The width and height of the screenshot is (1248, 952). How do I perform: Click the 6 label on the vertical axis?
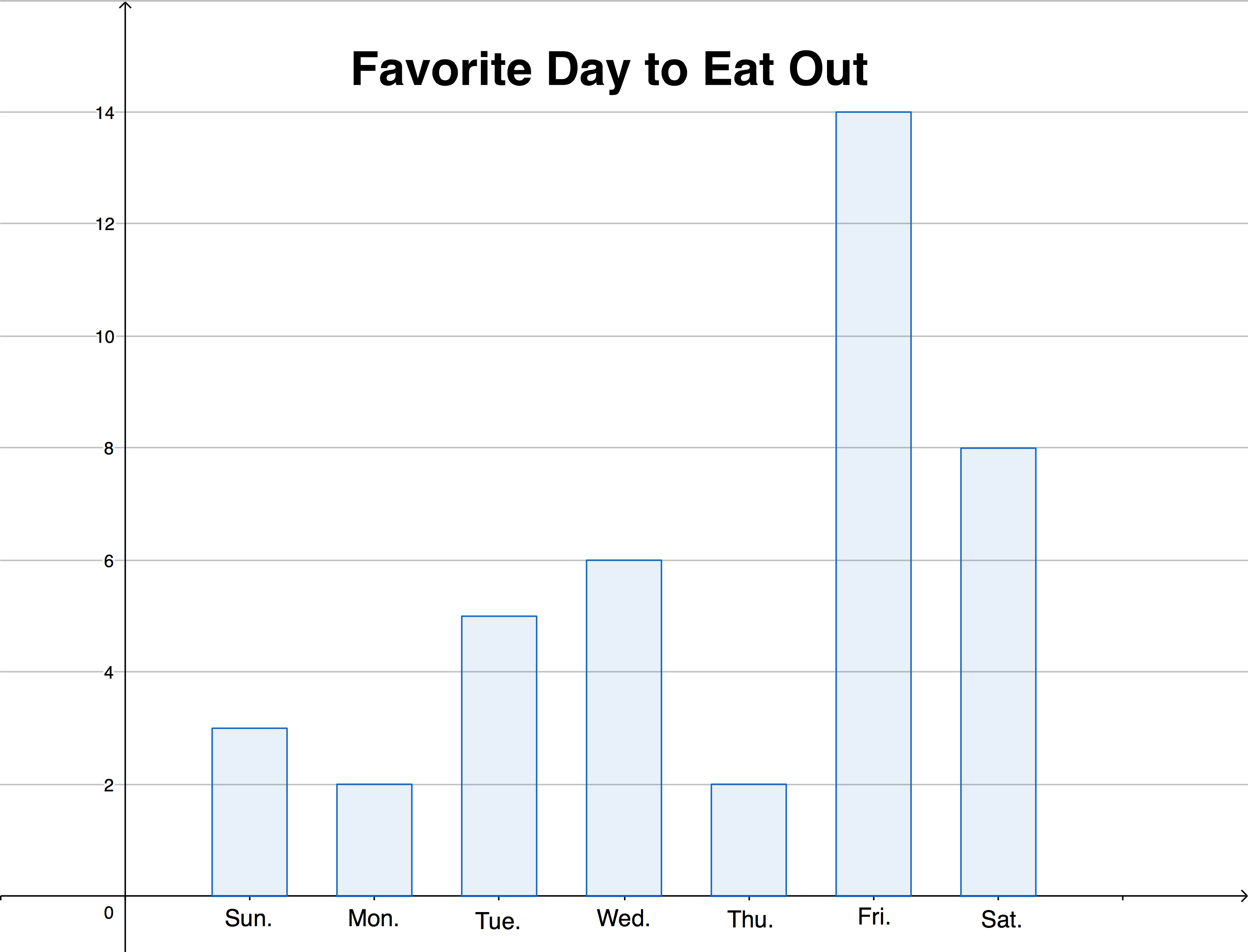(109, 561)
